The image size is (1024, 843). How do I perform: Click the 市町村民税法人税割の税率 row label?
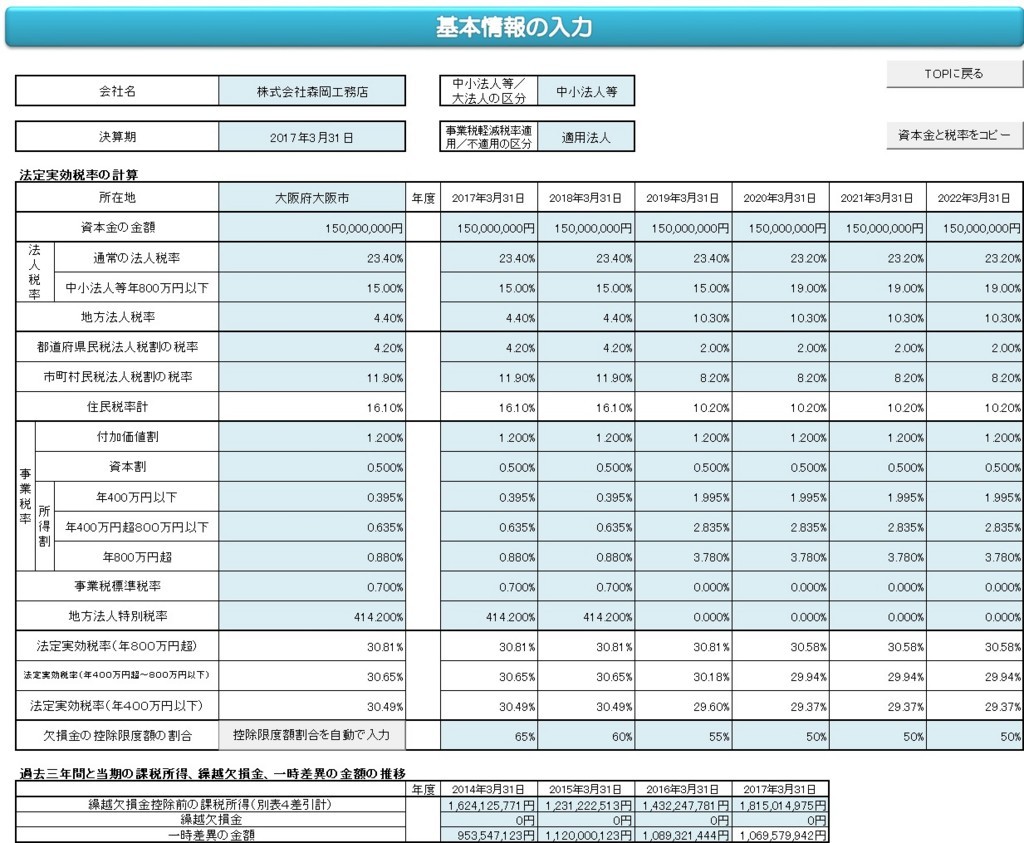(118, 377)
